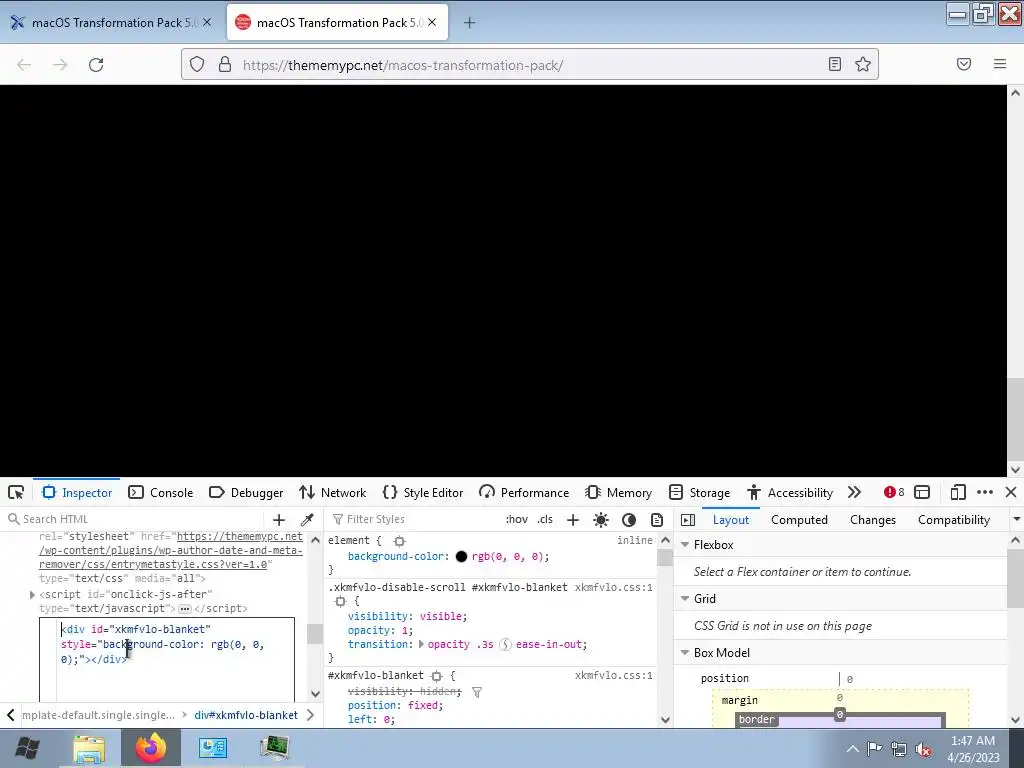This screenshot has width=1024, height=768.
Task: Open the Accessibility tab
Action: click(x=790, y=492)
